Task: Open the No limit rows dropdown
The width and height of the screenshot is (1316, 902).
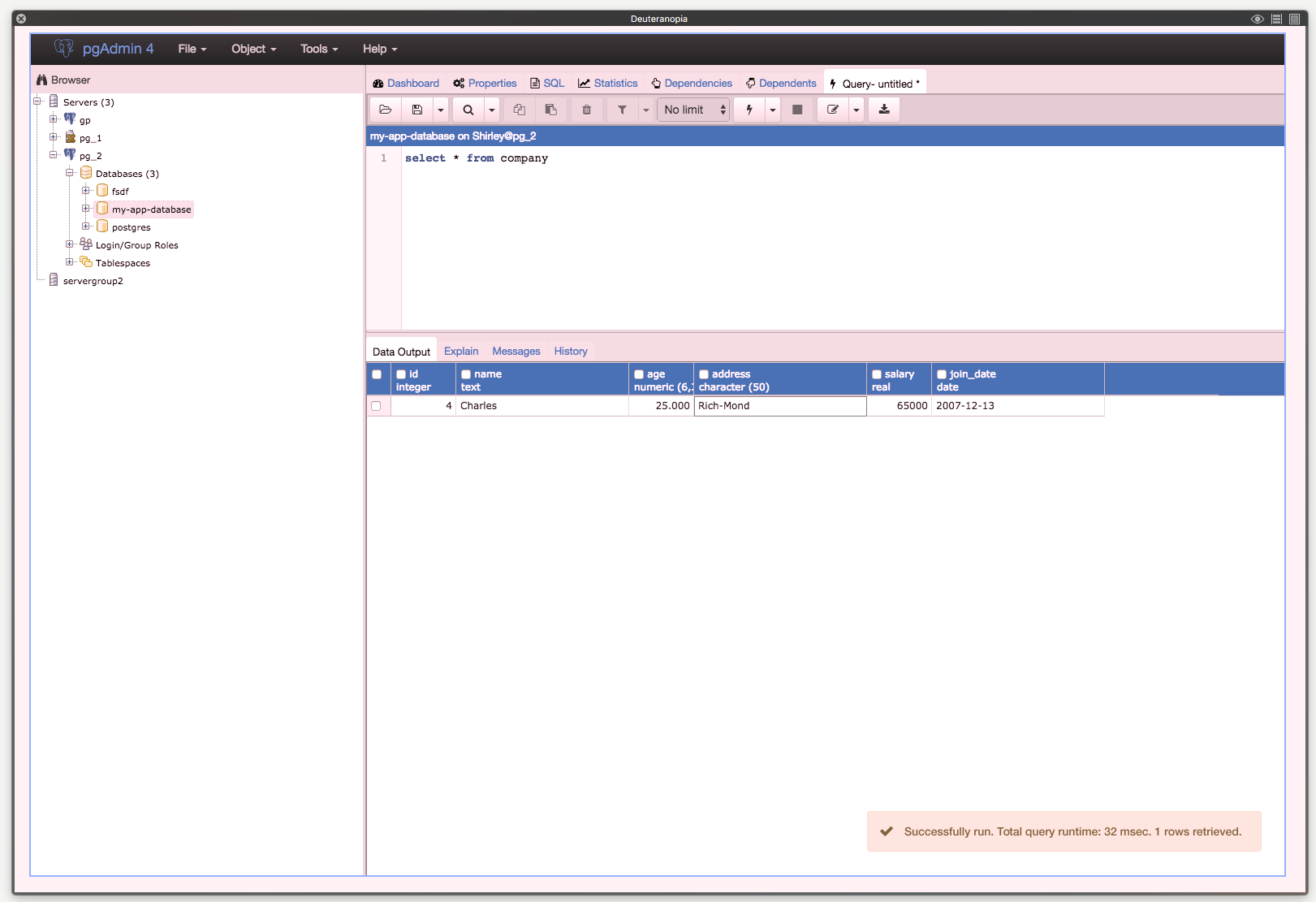Action: click(x=694, y=110)
